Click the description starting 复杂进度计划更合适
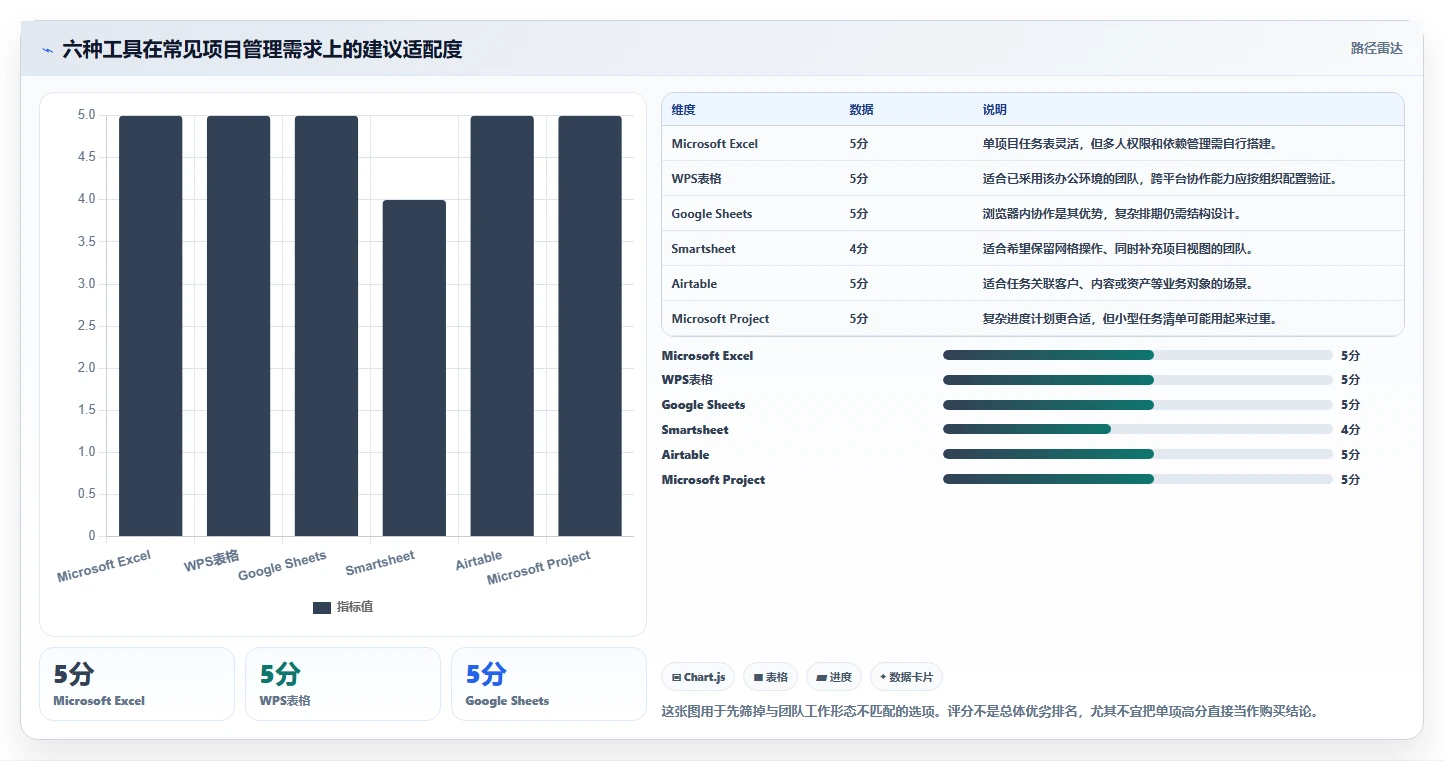Image resolution: width=1444 pixels, height=761 pixels. point(1130,319)
